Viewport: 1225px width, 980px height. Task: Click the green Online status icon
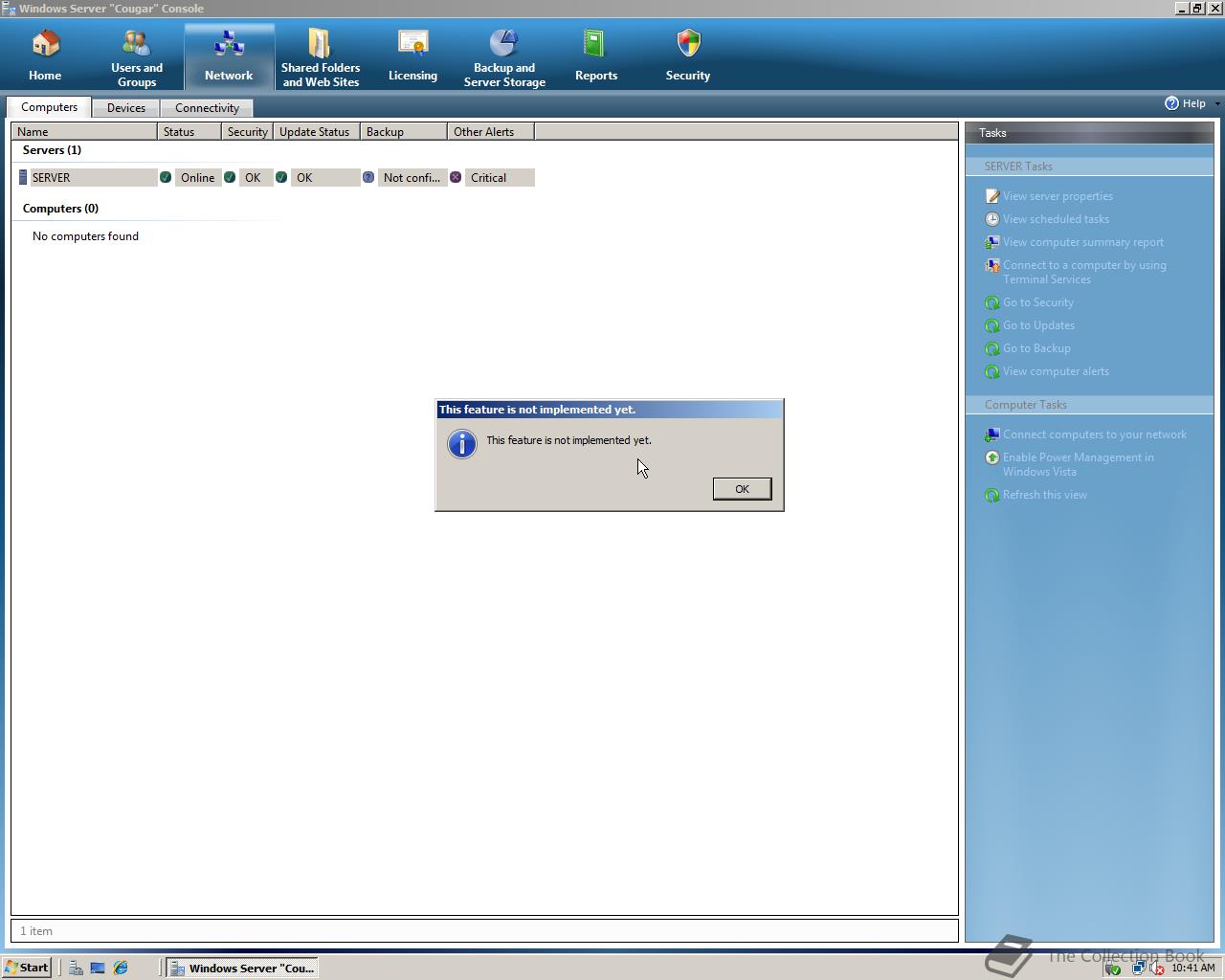point(166,177)
